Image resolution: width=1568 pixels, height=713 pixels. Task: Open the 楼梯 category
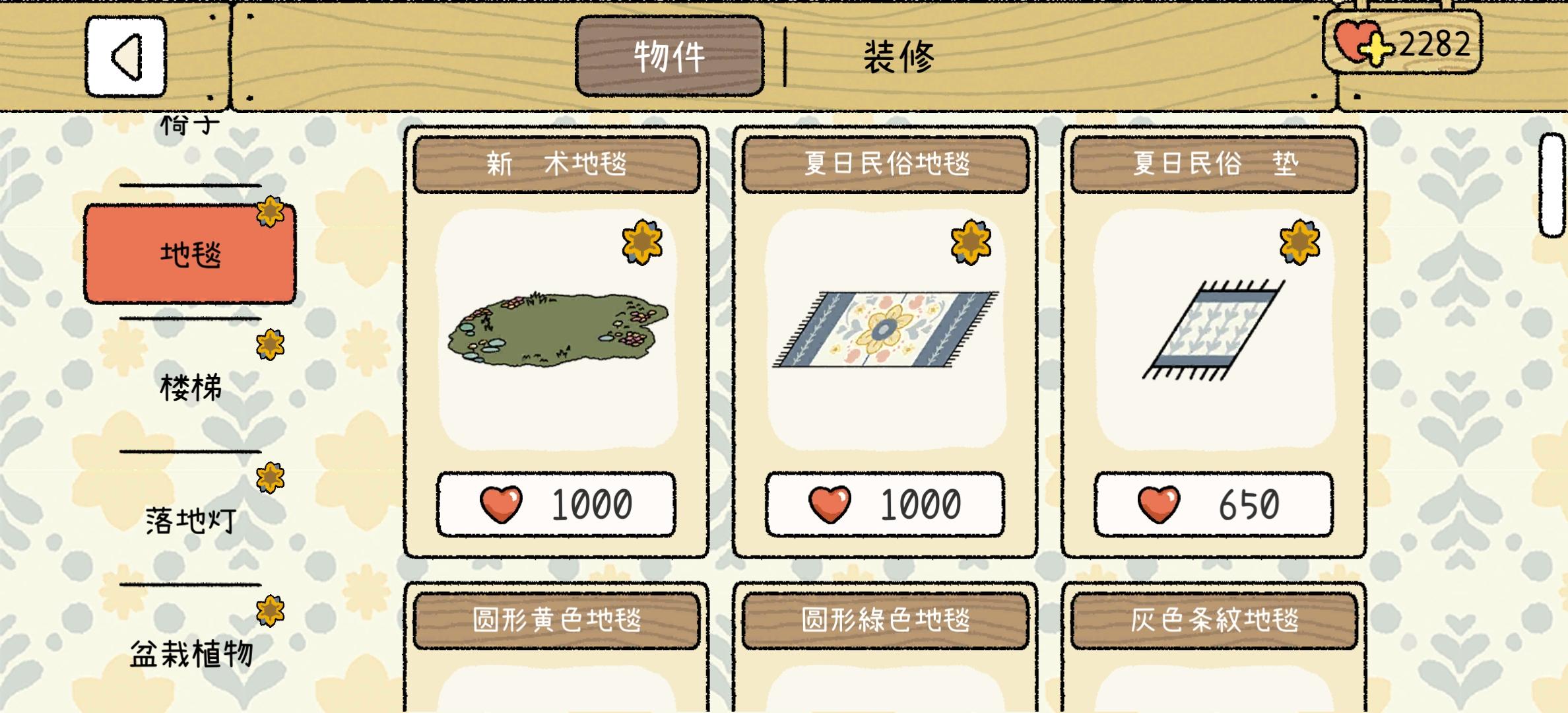coord(191,387)
